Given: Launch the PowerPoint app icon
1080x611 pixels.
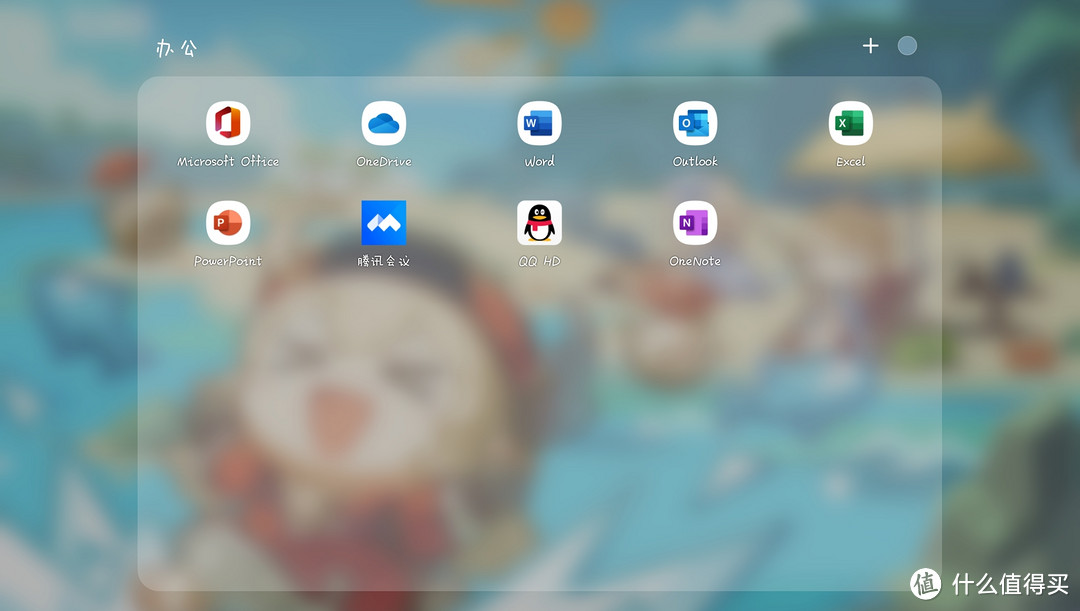Looking at the screenshot, I should pos(228,223).
